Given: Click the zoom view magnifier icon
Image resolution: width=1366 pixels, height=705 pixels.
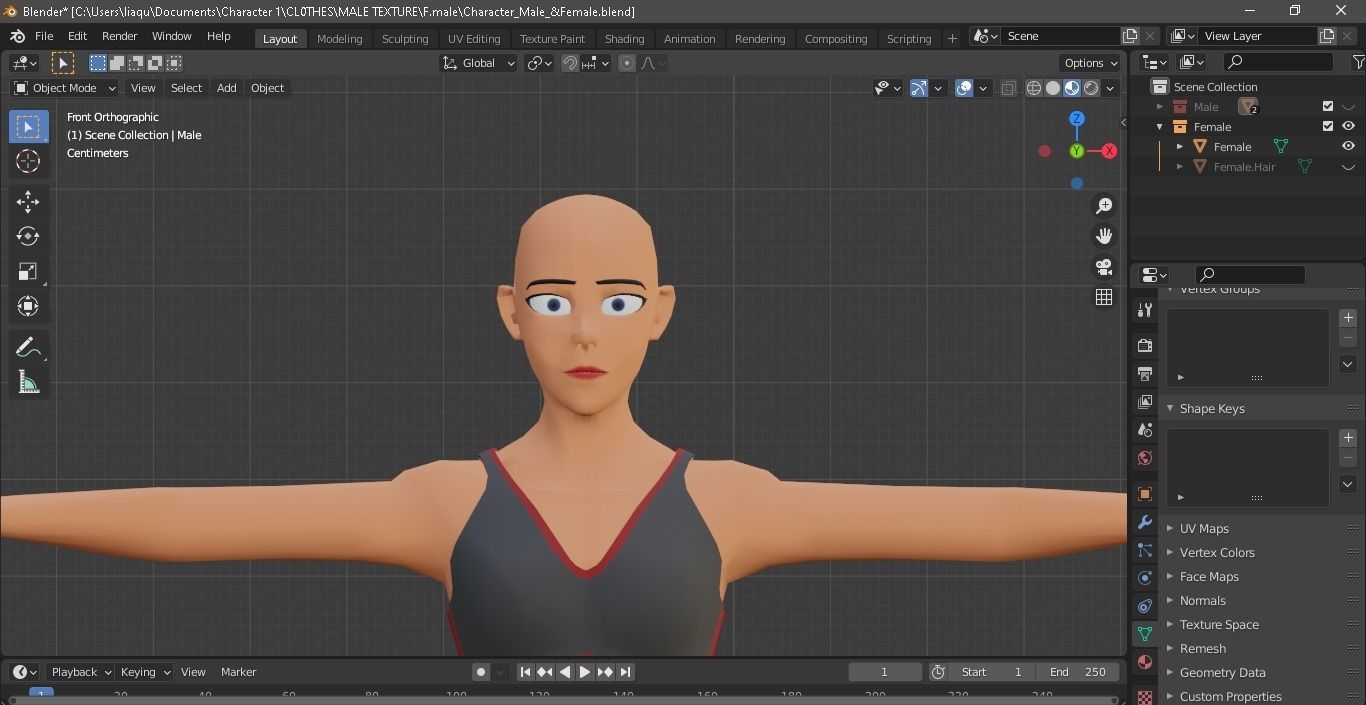Looking at the screenshot, I should [1104, 206].
